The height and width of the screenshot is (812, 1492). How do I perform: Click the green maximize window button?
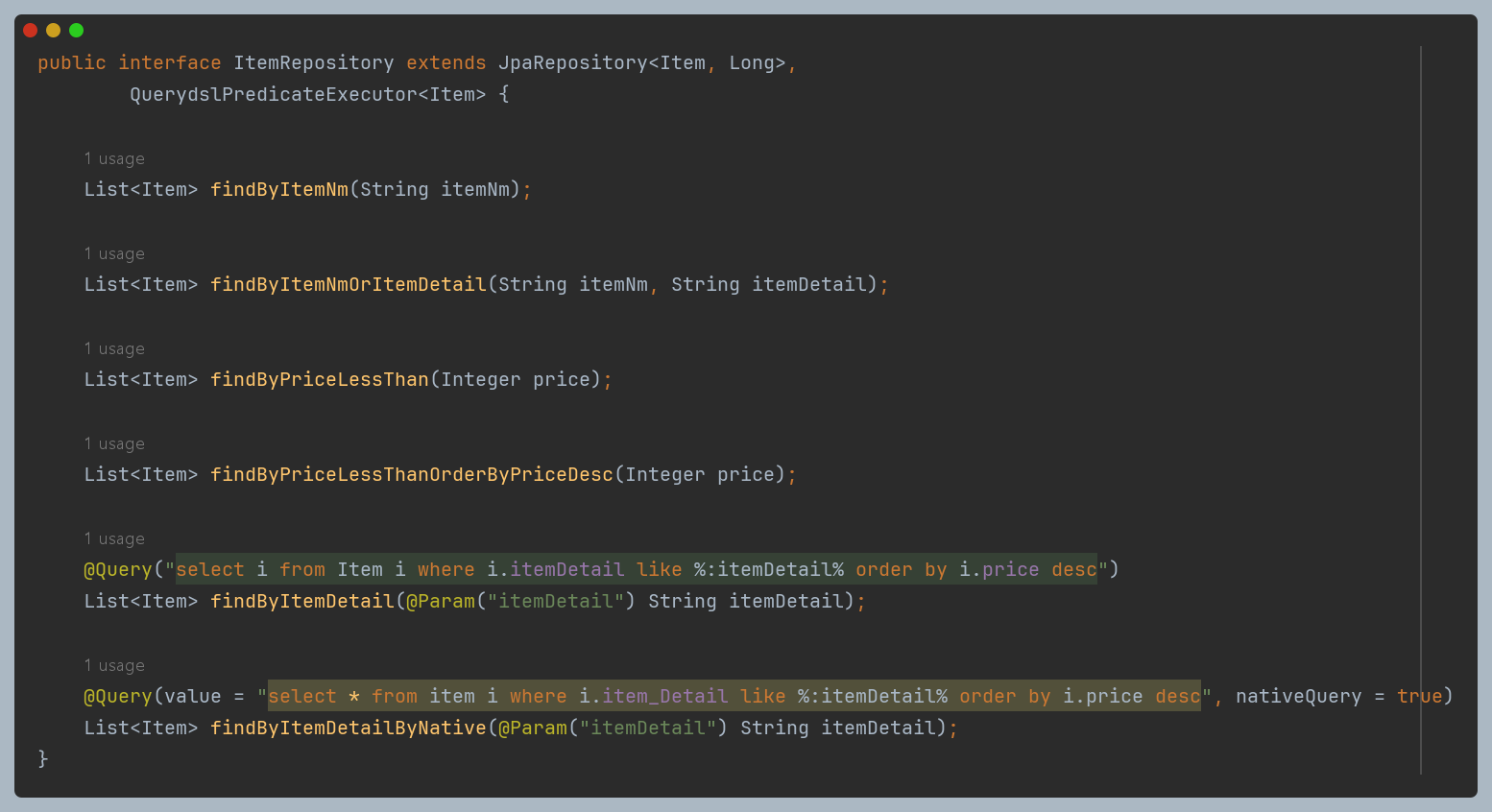[76, 31]
